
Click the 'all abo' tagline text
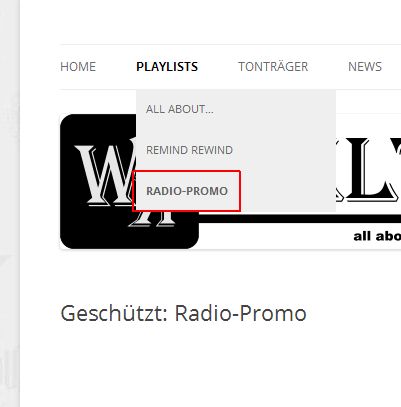tap(377, 236)
